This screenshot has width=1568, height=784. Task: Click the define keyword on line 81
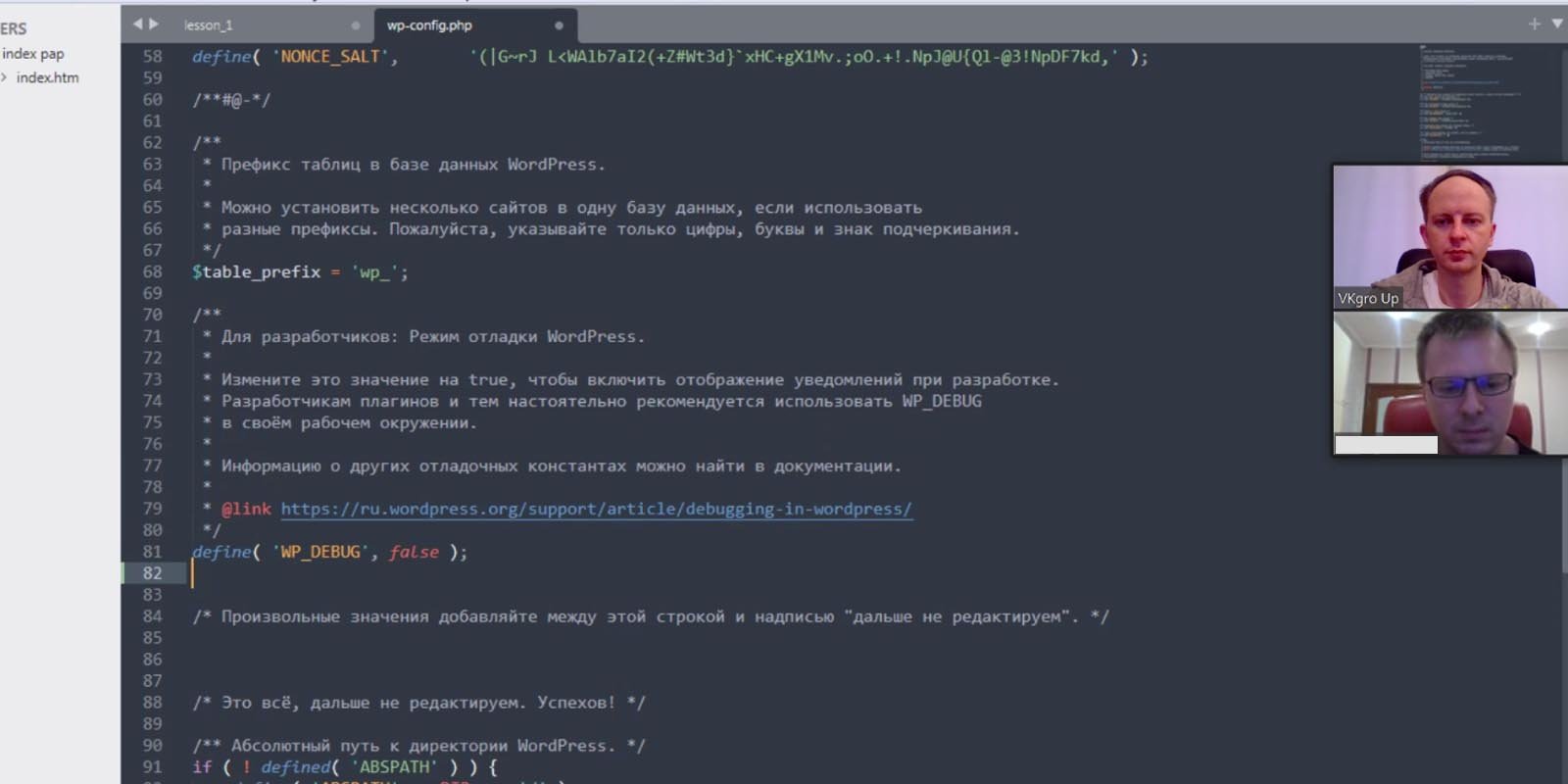221,552
